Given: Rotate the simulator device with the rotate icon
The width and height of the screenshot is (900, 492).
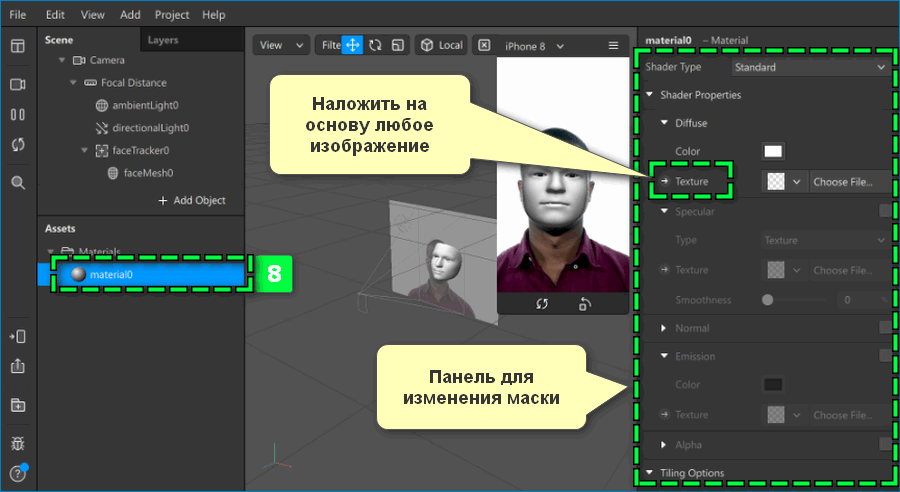Looking at the screenshot, I should click(x=586, y=304).
